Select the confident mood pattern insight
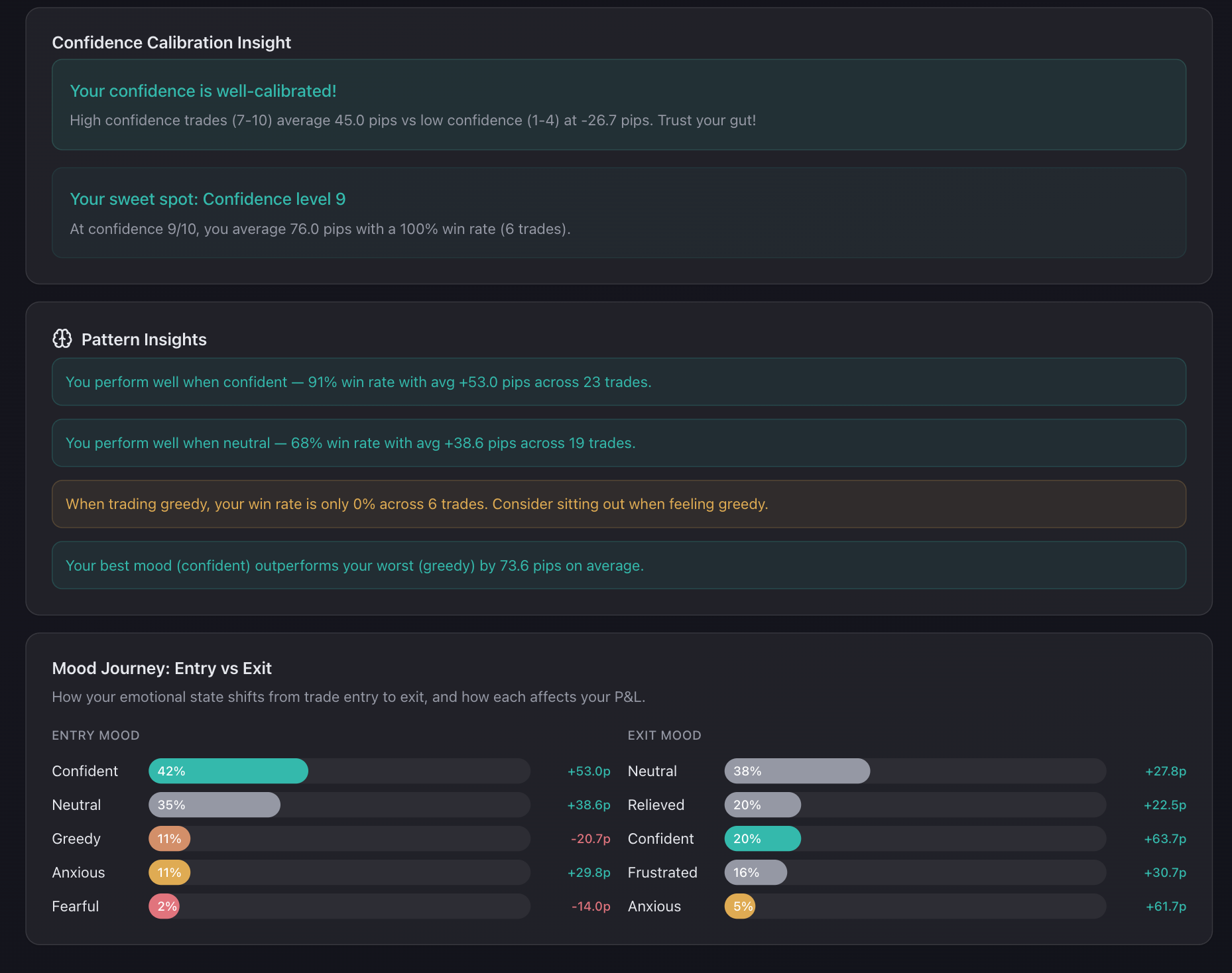This screenshot has height=973, width=1232. (x=619, y=382)
